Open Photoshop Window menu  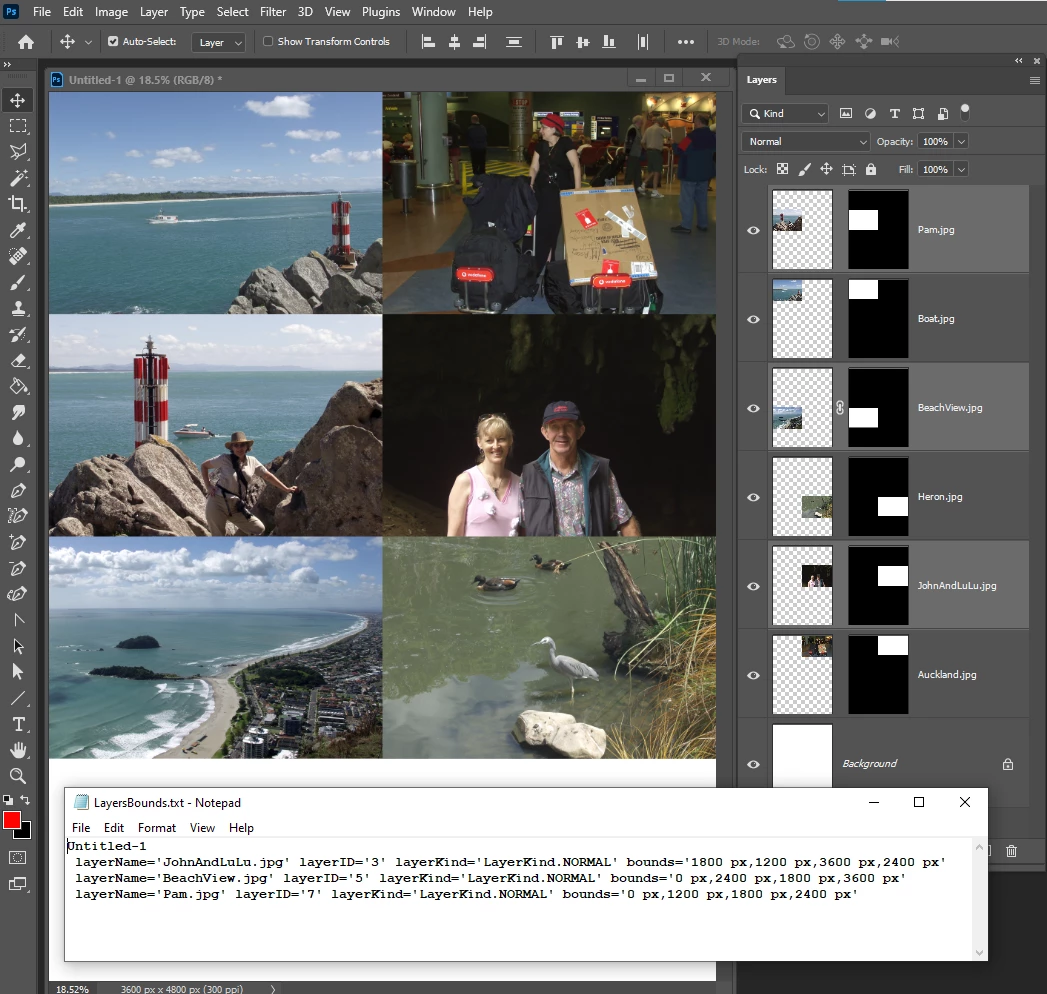(x=433, y=12)
